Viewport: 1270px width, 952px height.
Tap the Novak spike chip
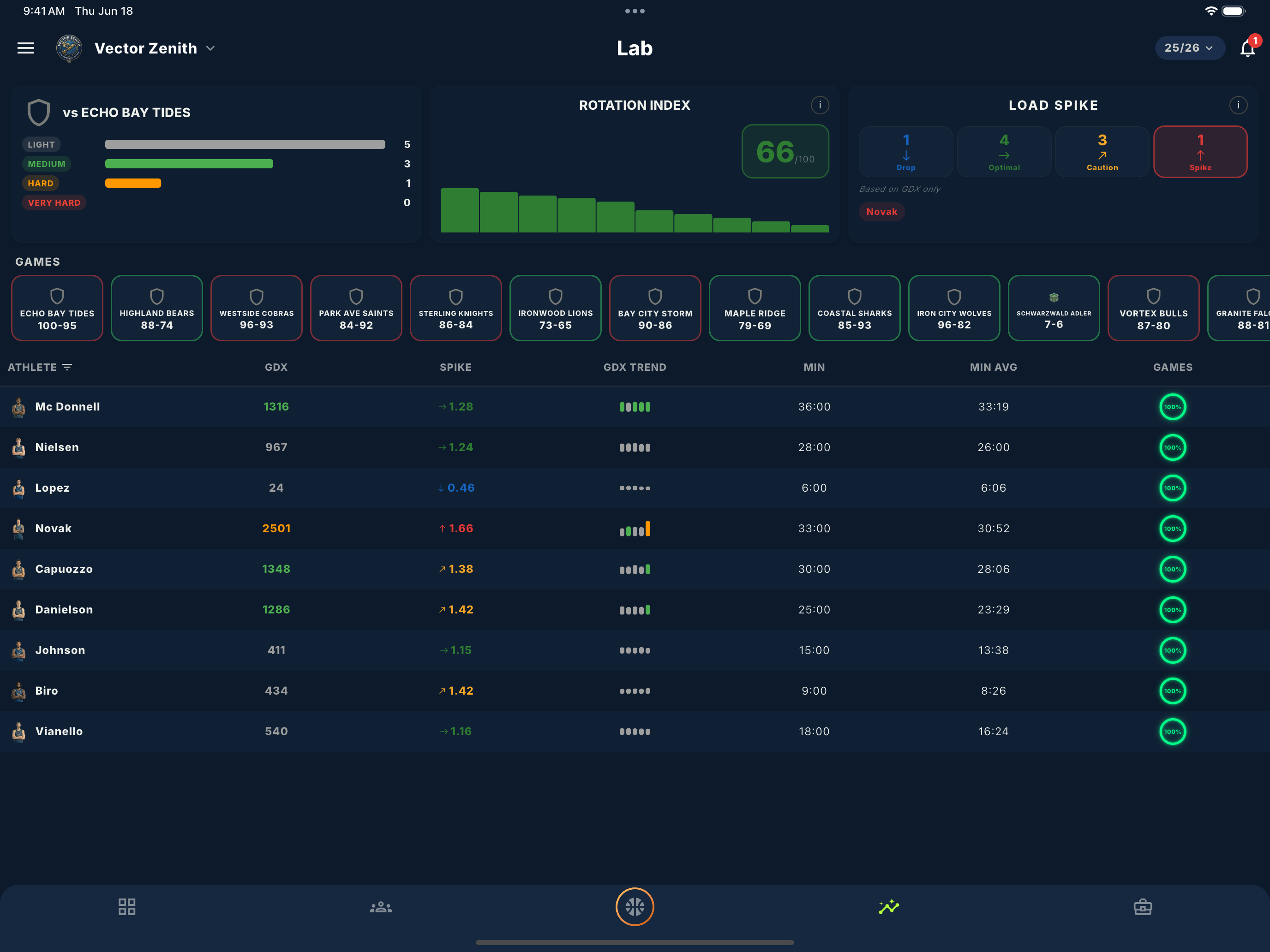pos(882,212)
